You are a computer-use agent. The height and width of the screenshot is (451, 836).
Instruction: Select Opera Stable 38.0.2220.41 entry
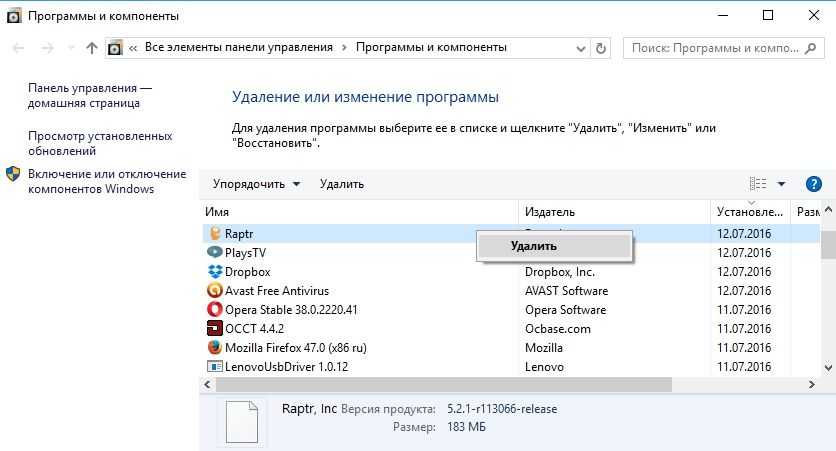(291, 310)
